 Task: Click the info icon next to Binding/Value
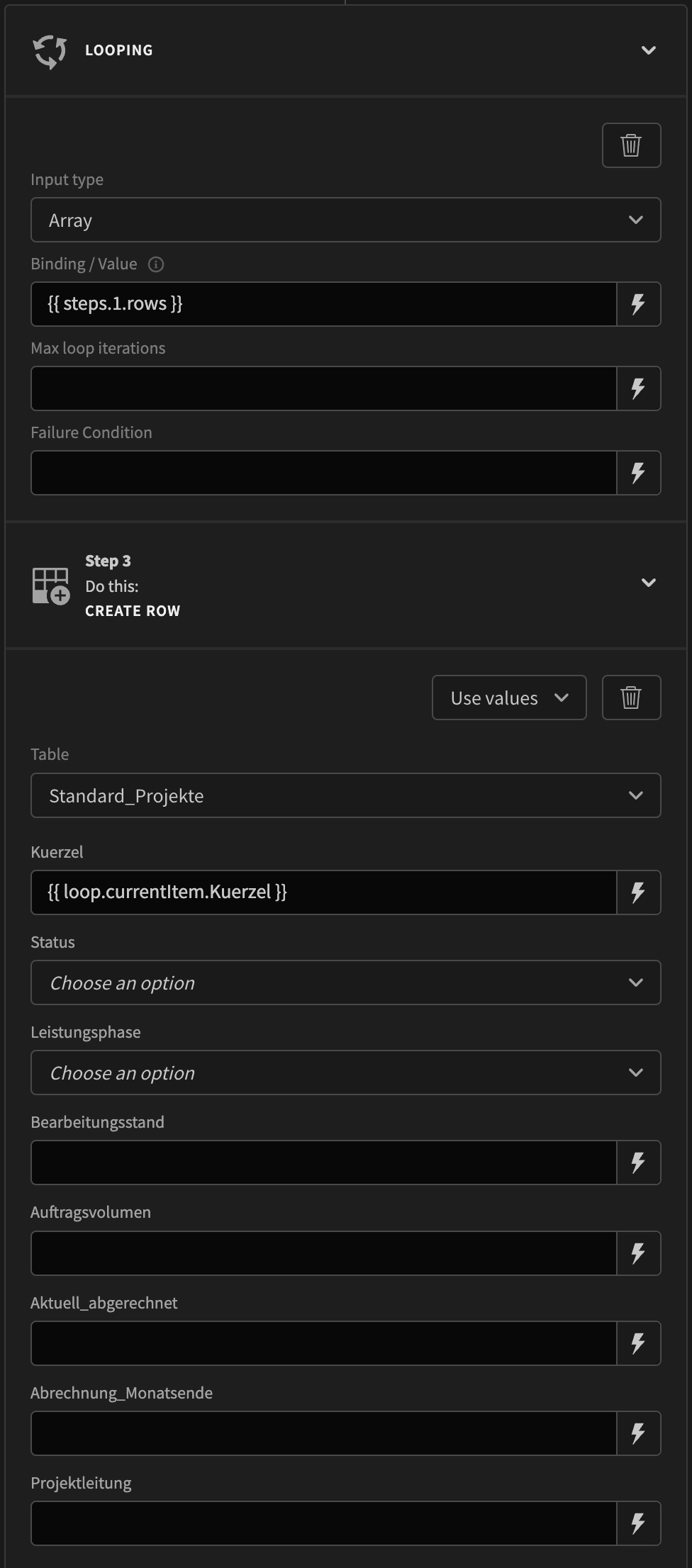(157, 264)
